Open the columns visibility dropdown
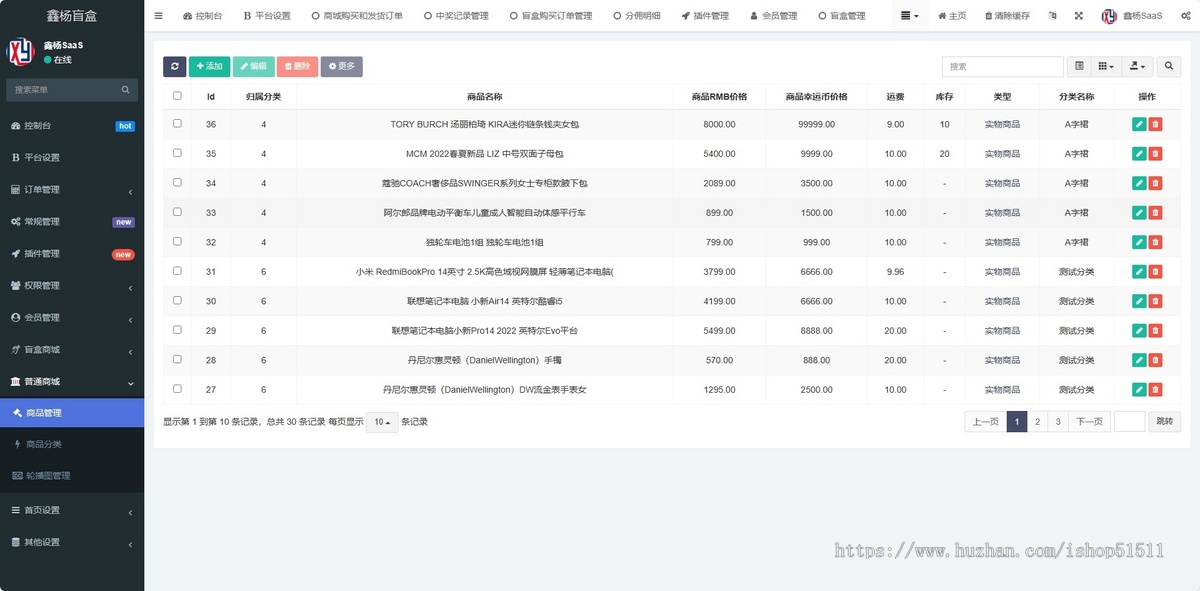This screenshot has height=591, width=1200. [x=1106, y=66]
